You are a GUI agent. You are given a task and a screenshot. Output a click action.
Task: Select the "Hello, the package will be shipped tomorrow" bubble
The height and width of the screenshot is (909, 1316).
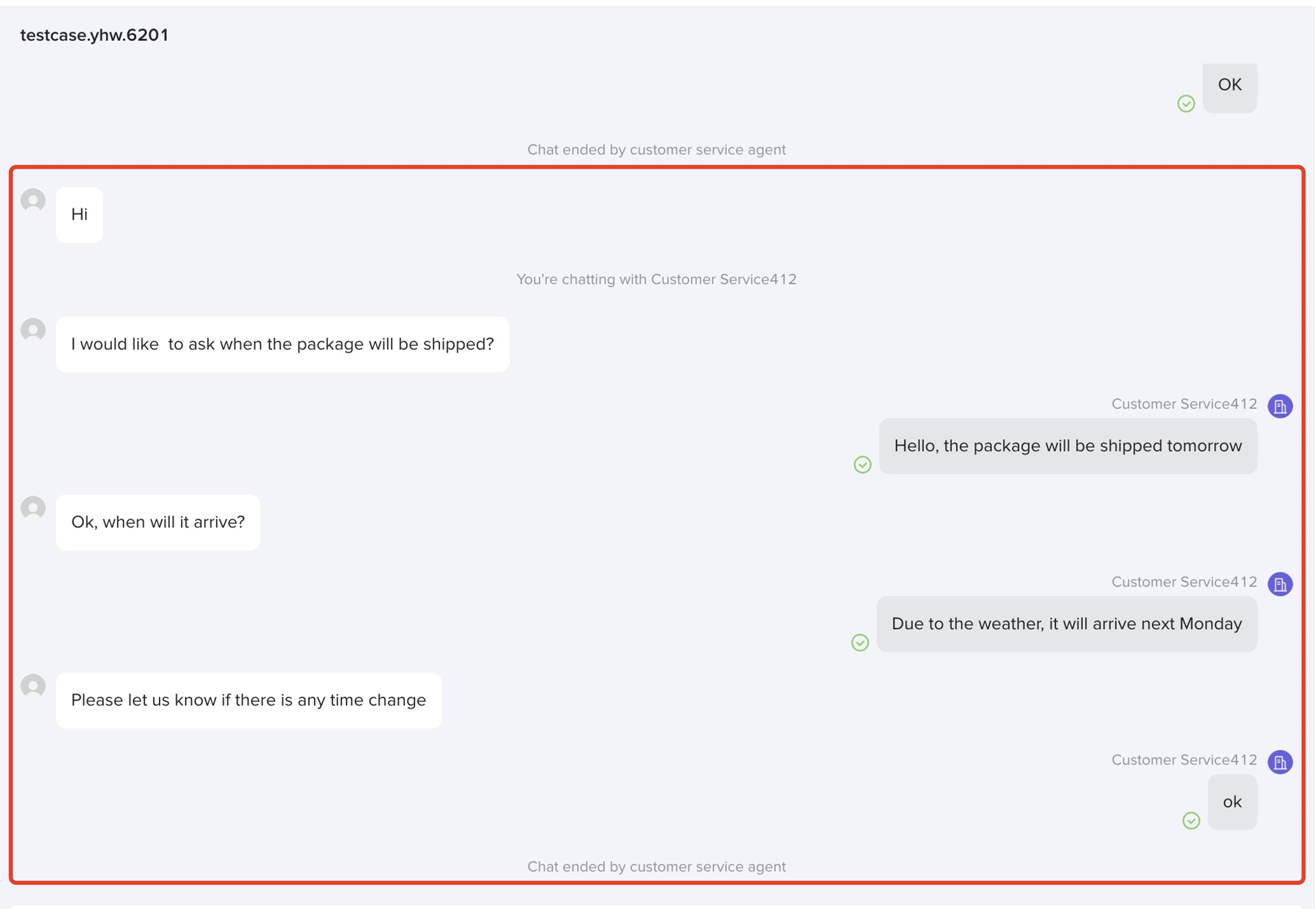(1067, 446)
